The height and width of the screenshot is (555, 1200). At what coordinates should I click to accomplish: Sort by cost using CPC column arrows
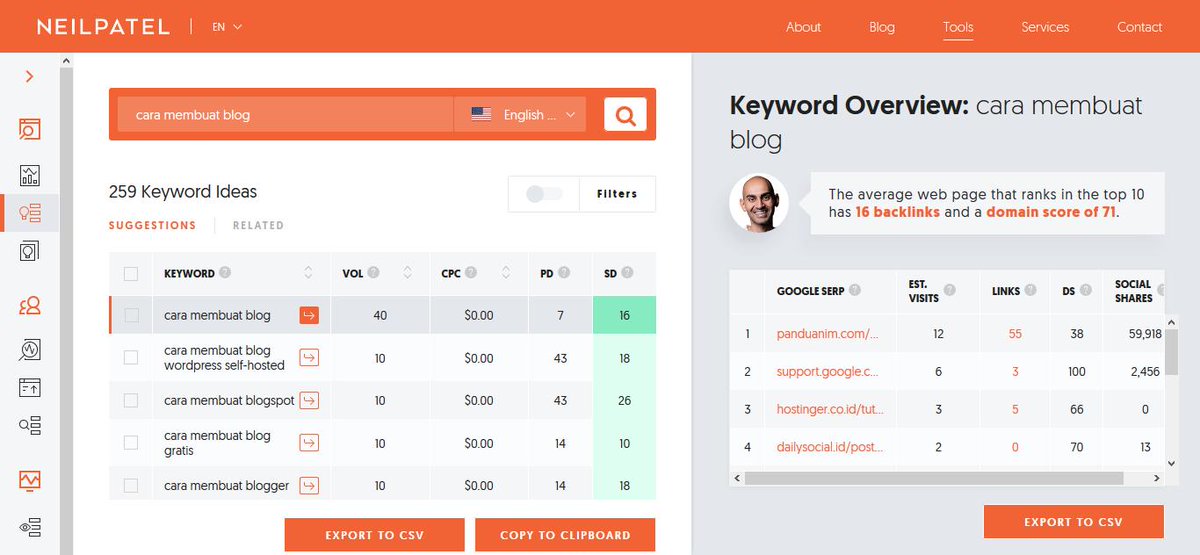point(506,273)
